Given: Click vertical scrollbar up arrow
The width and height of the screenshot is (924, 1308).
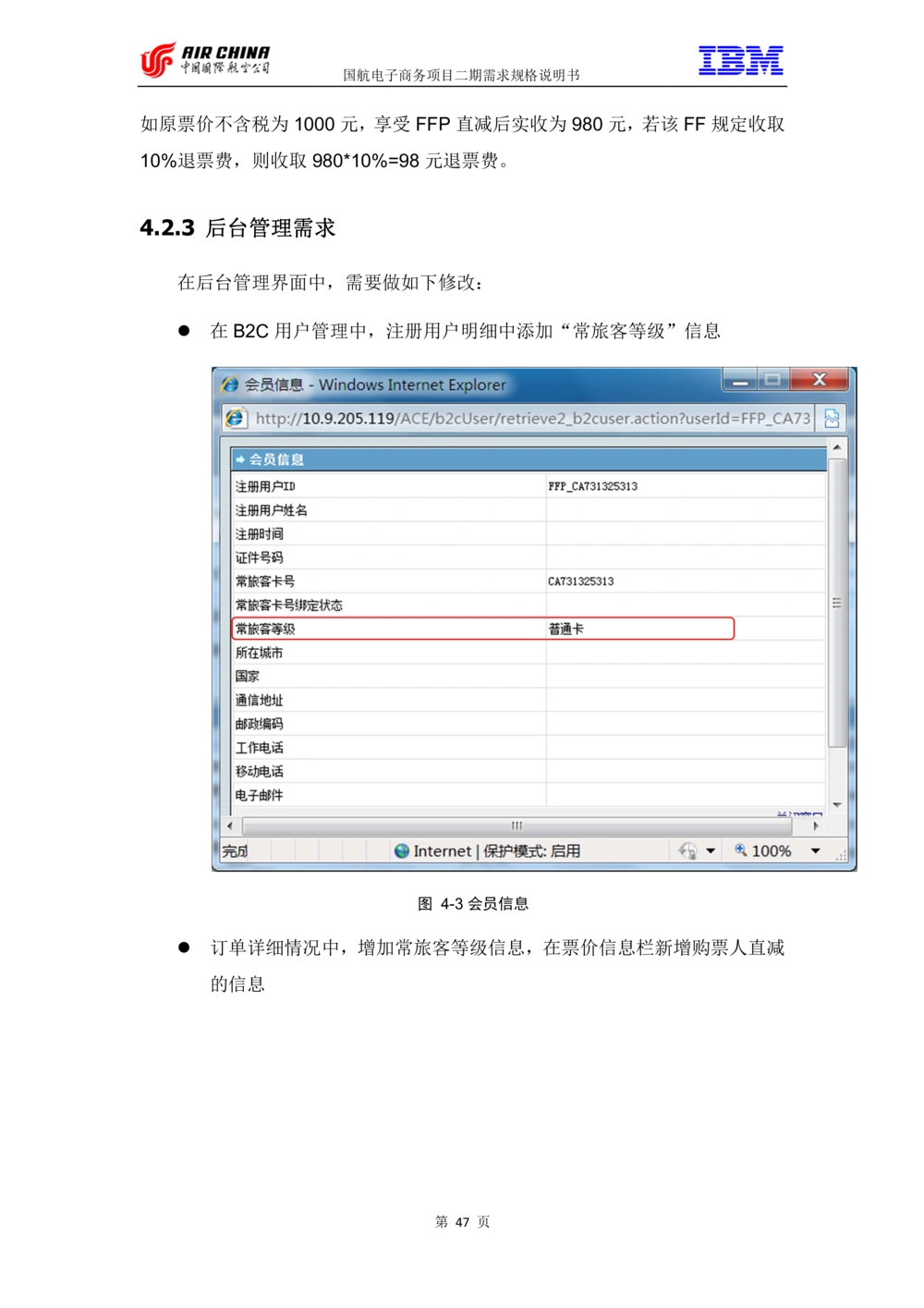Looking at the screenshot, I should (837, 448).
